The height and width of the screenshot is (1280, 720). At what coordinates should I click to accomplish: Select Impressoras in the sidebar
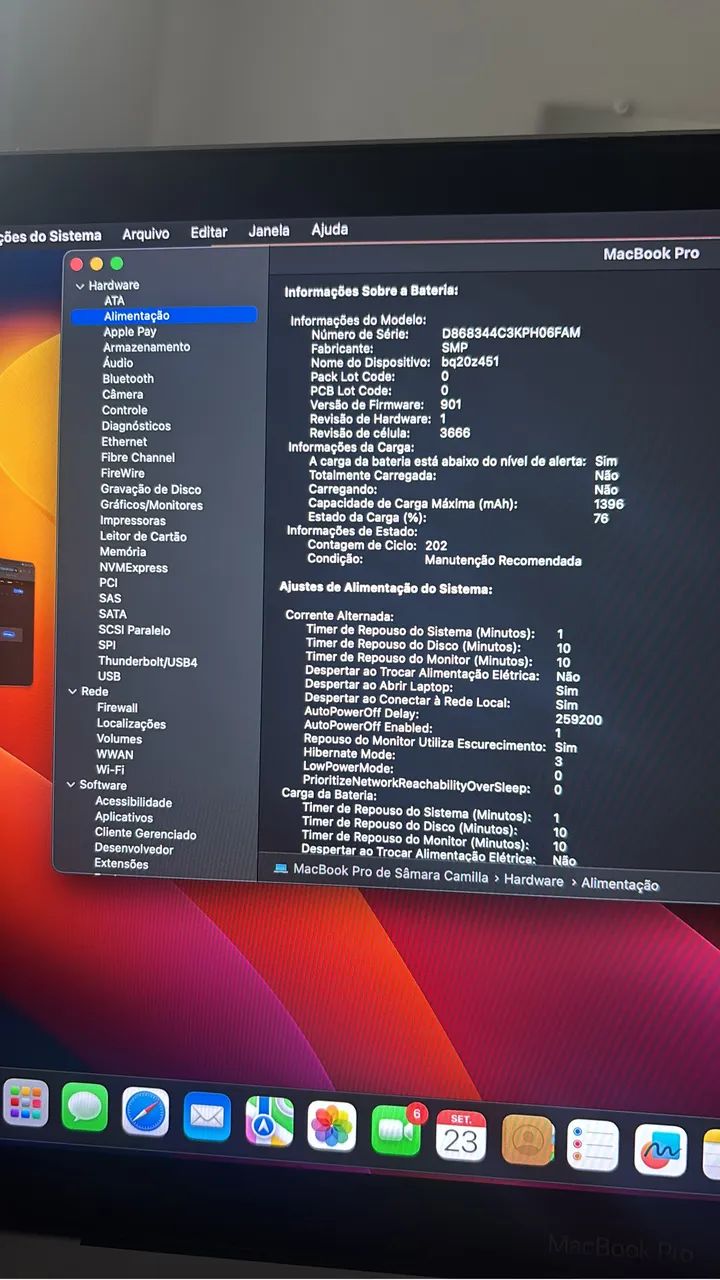pos(133,520)
